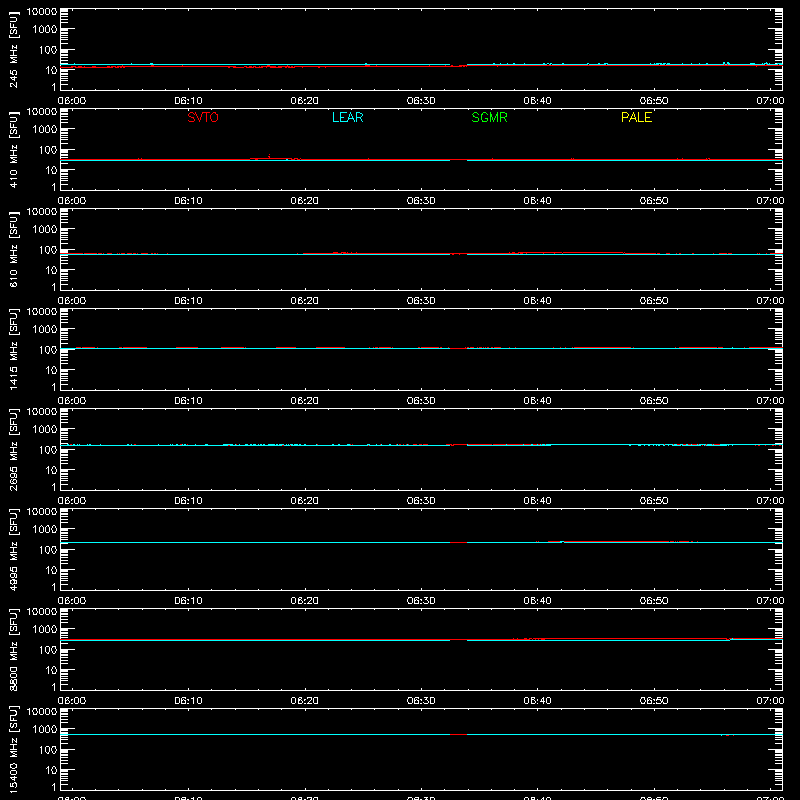Click 06:30 time label under 2695 MHz plot

coord(421,501)
